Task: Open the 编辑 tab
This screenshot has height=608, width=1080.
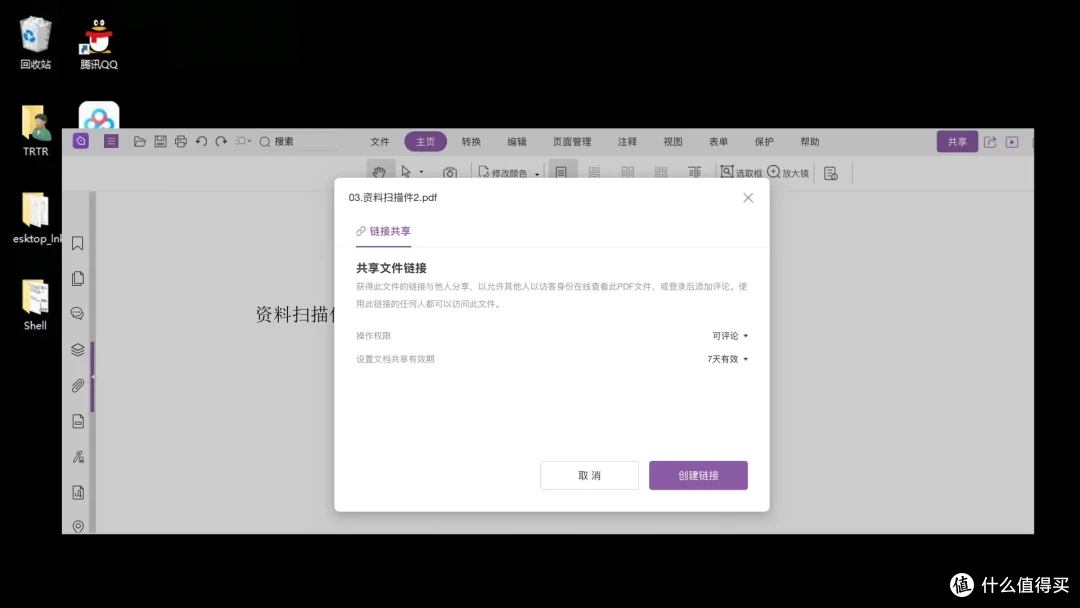Action: [517, 142]
